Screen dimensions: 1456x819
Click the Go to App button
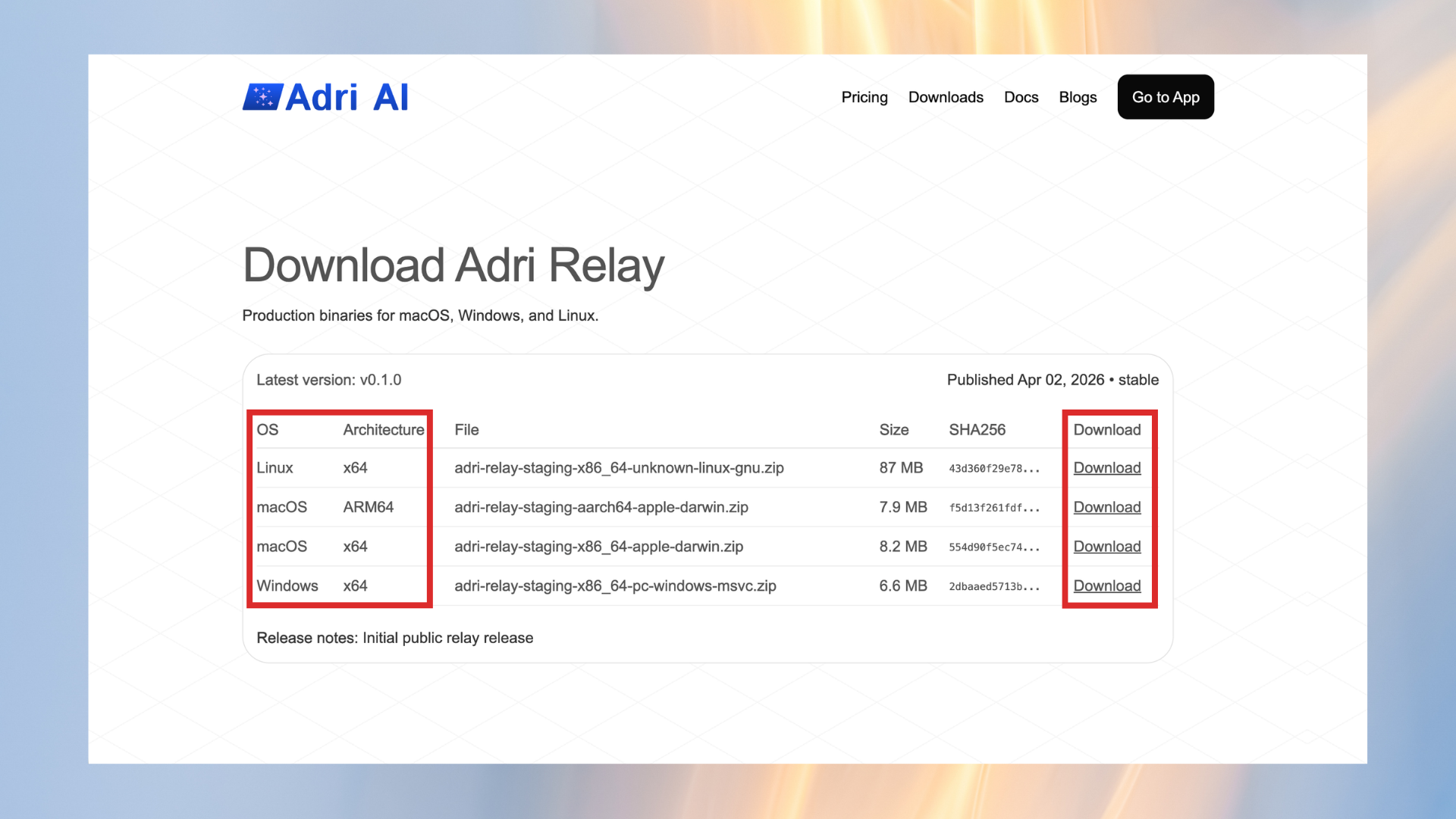(1166, 97)
